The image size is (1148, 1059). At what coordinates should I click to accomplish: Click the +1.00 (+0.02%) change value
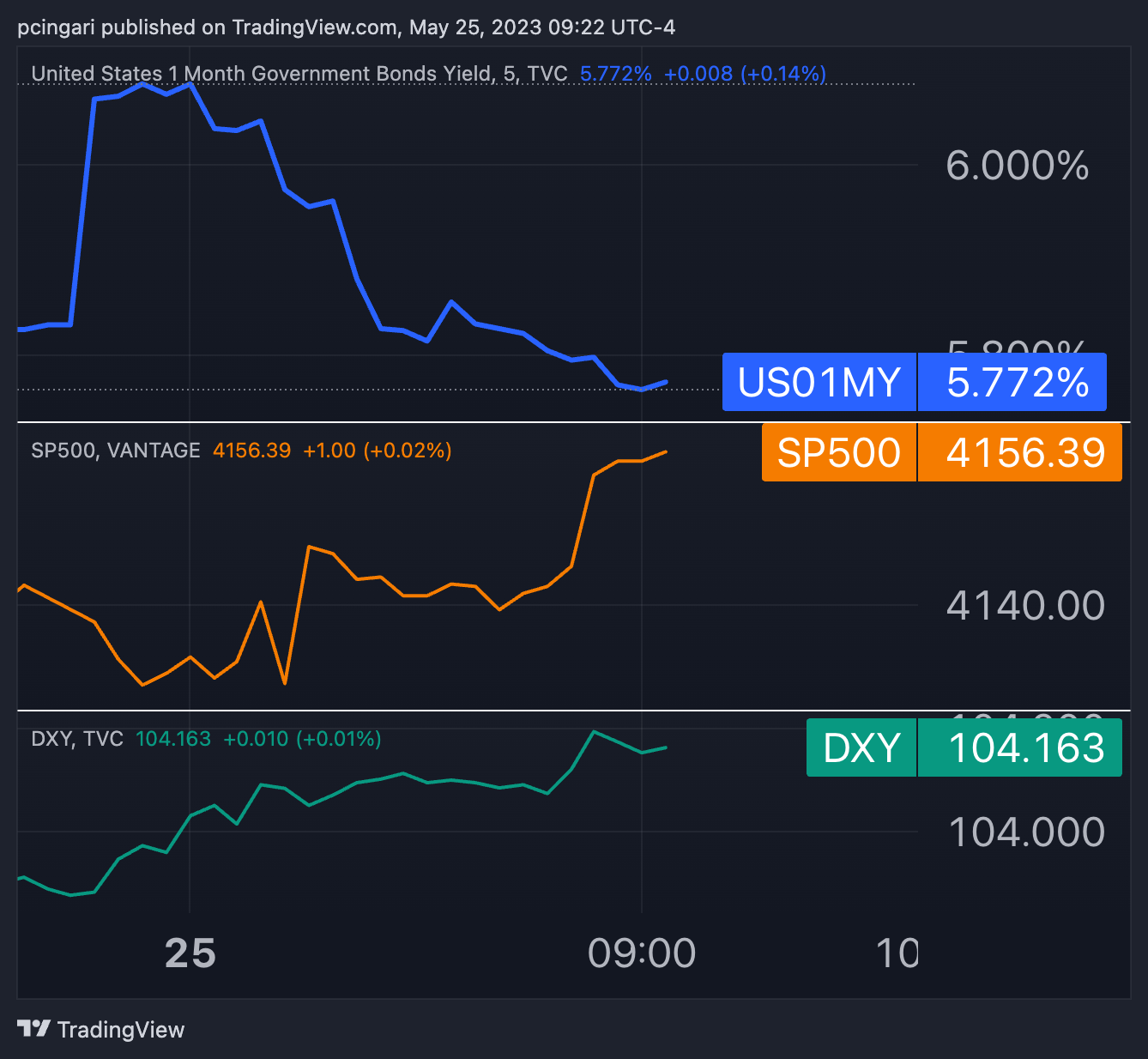(x=378, y=451)
